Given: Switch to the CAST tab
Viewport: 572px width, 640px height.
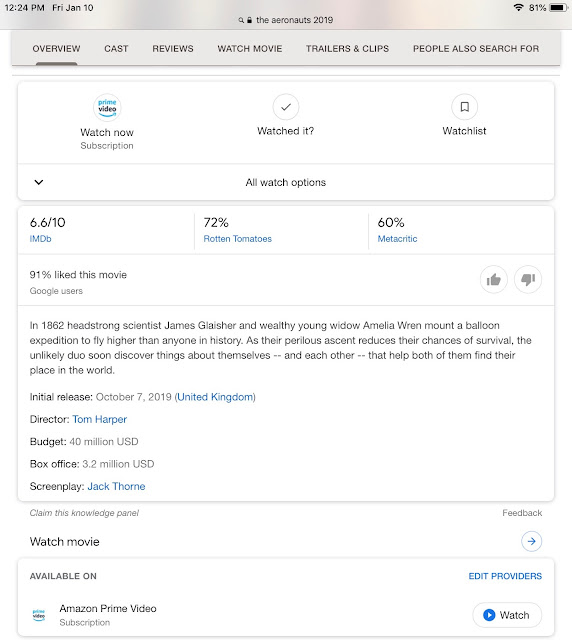Looking at the screenshot, I should coord(116,49).
